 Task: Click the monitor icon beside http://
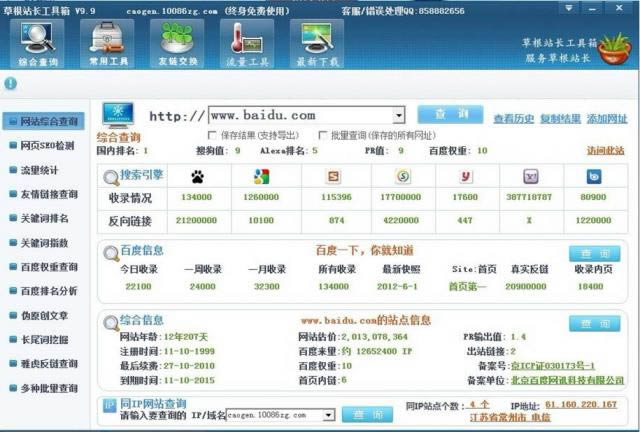pyautogui.click(x=118, y=115)
